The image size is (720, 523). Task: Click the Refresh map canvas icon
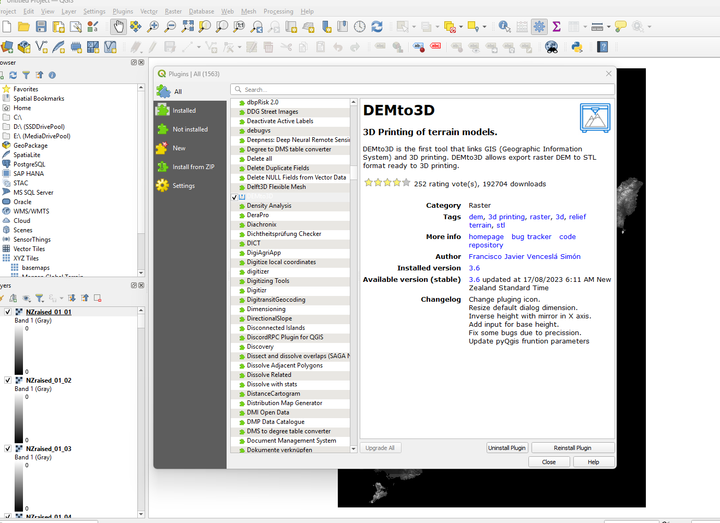(x=377, y=27)
